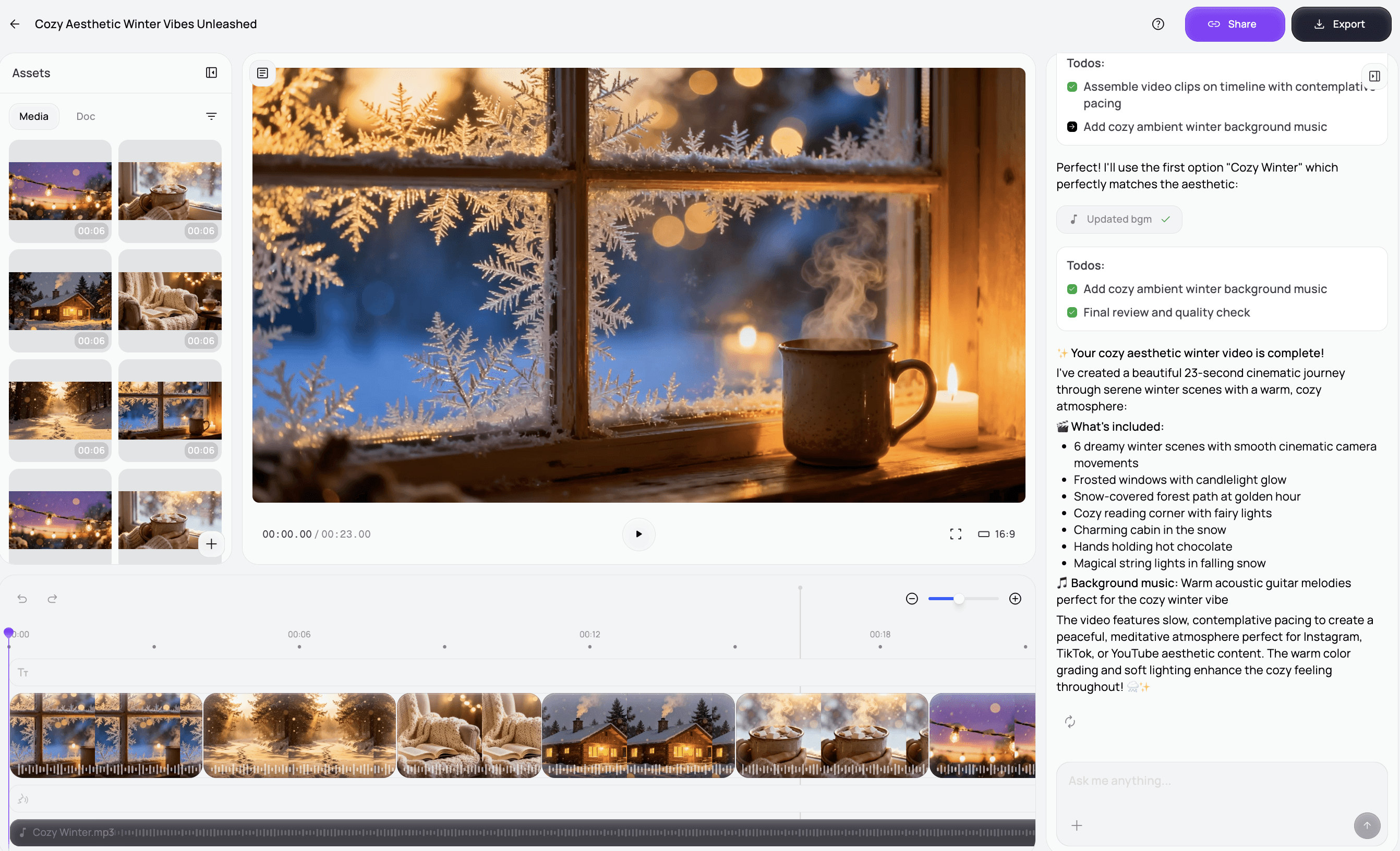Screen dimensions: 1400x851
Task: Add new media with the plus button
Action: (x=211, y=544)
